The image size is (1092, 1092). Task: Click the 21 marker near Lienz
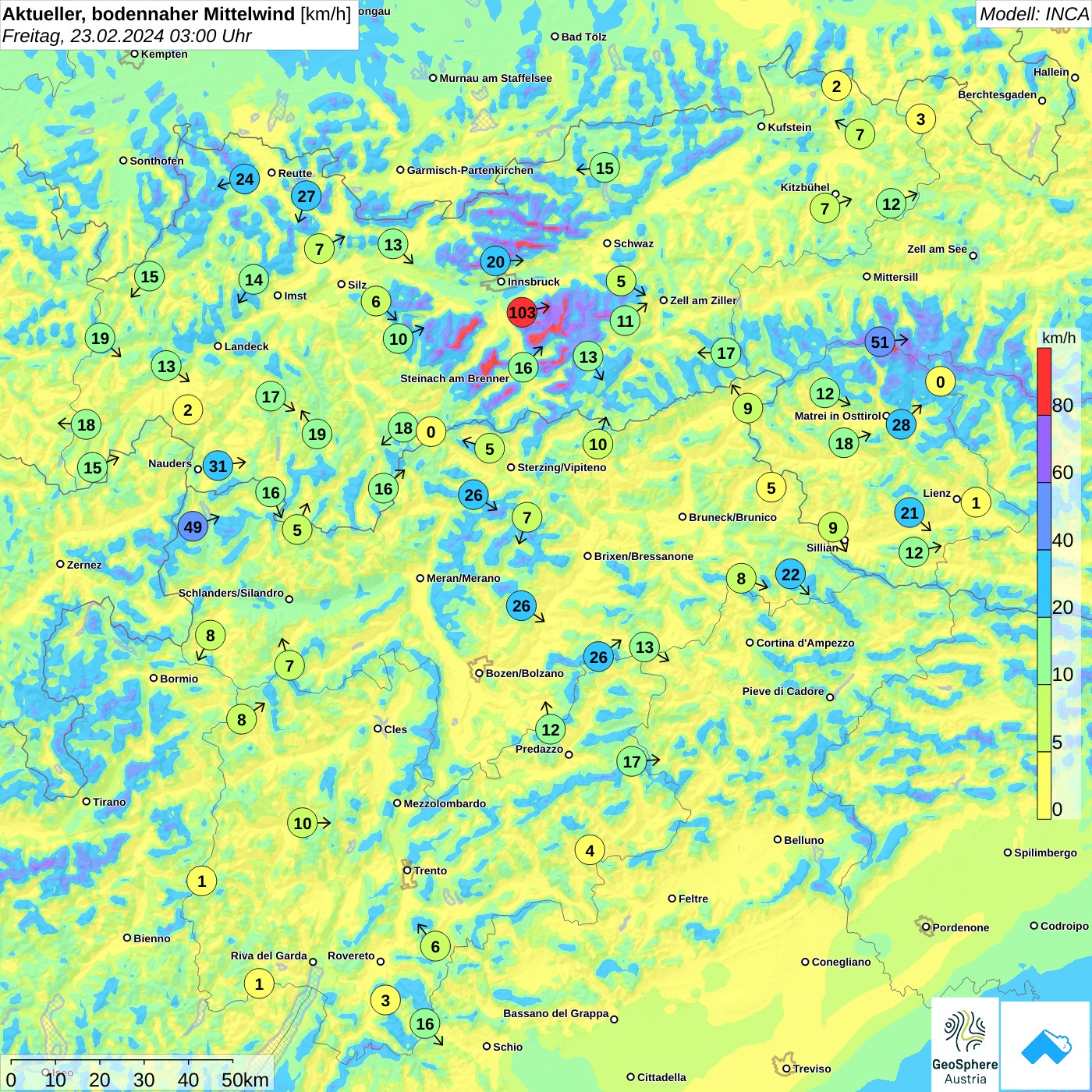point(909,512)
